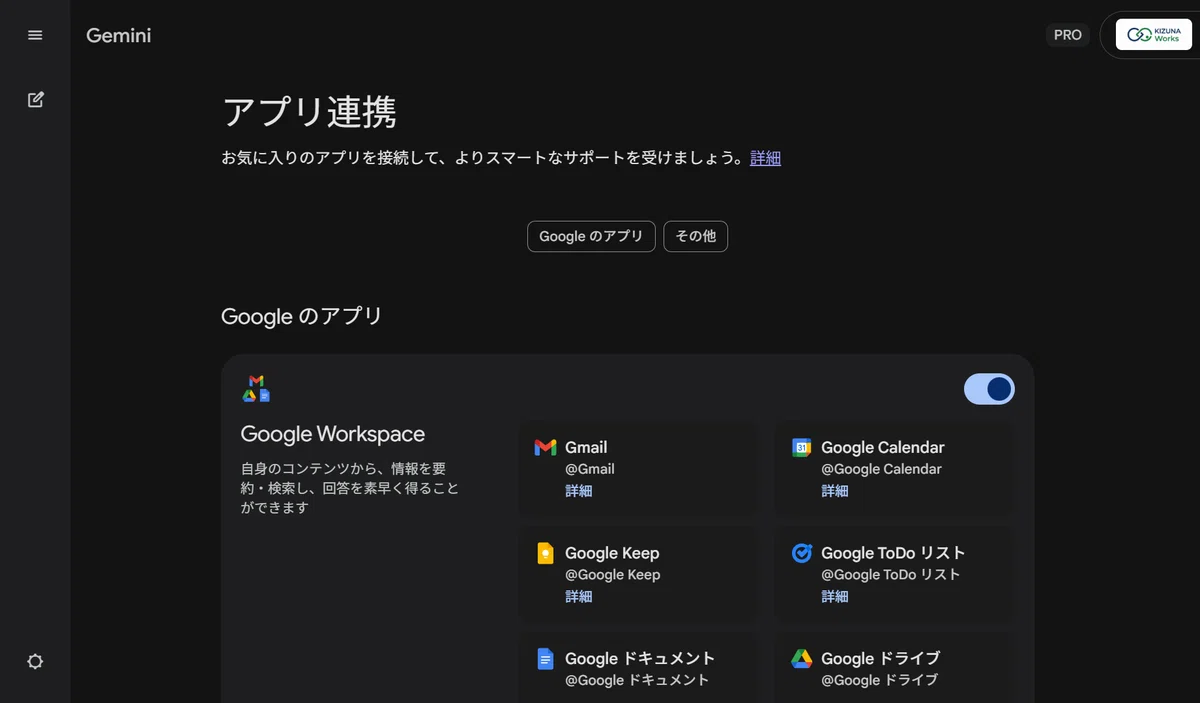Open the 詳細 link under Google ToDo リスト
1200x703 pixels.
pos(835,596)
